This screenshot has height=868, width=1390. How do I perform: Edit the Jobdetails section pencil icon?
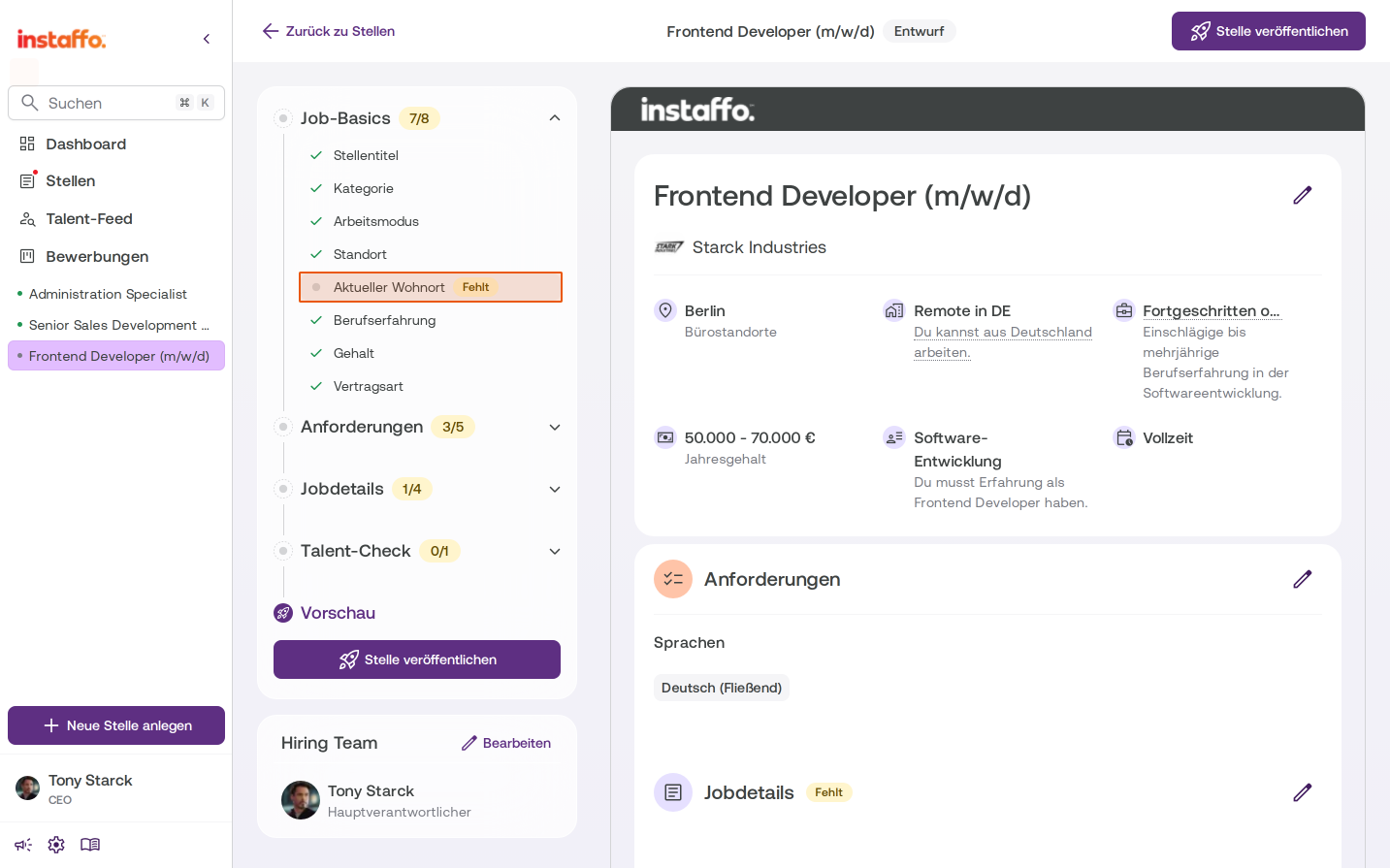[1303, 792]
